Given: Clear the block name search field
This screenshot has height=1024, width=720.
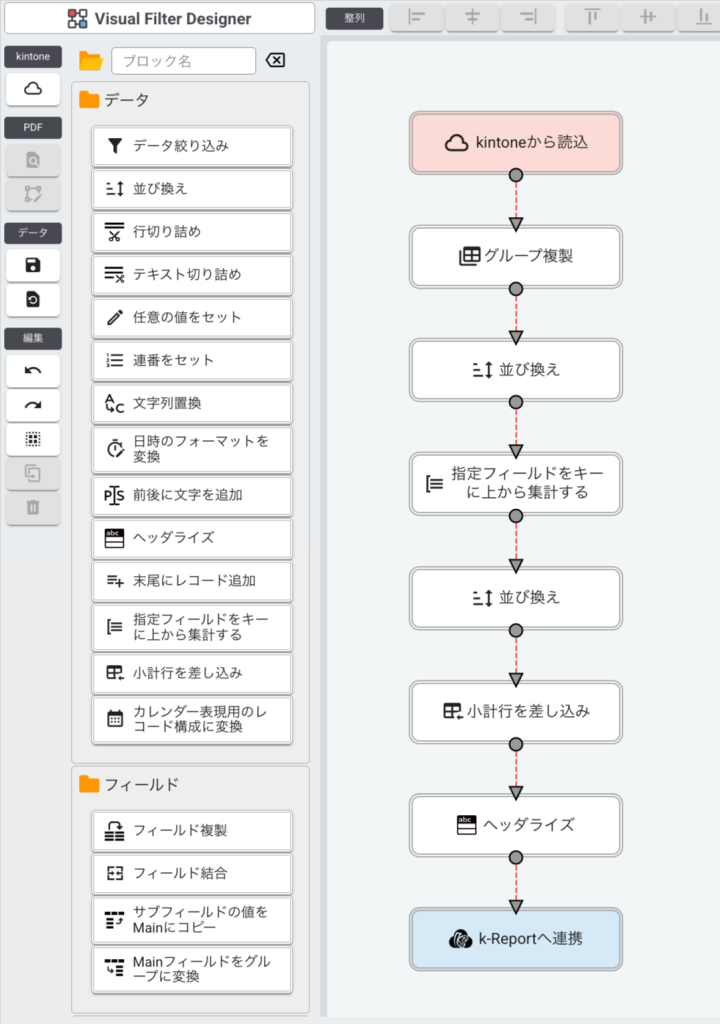Looking at the screenshot, I should coord(275,61).
